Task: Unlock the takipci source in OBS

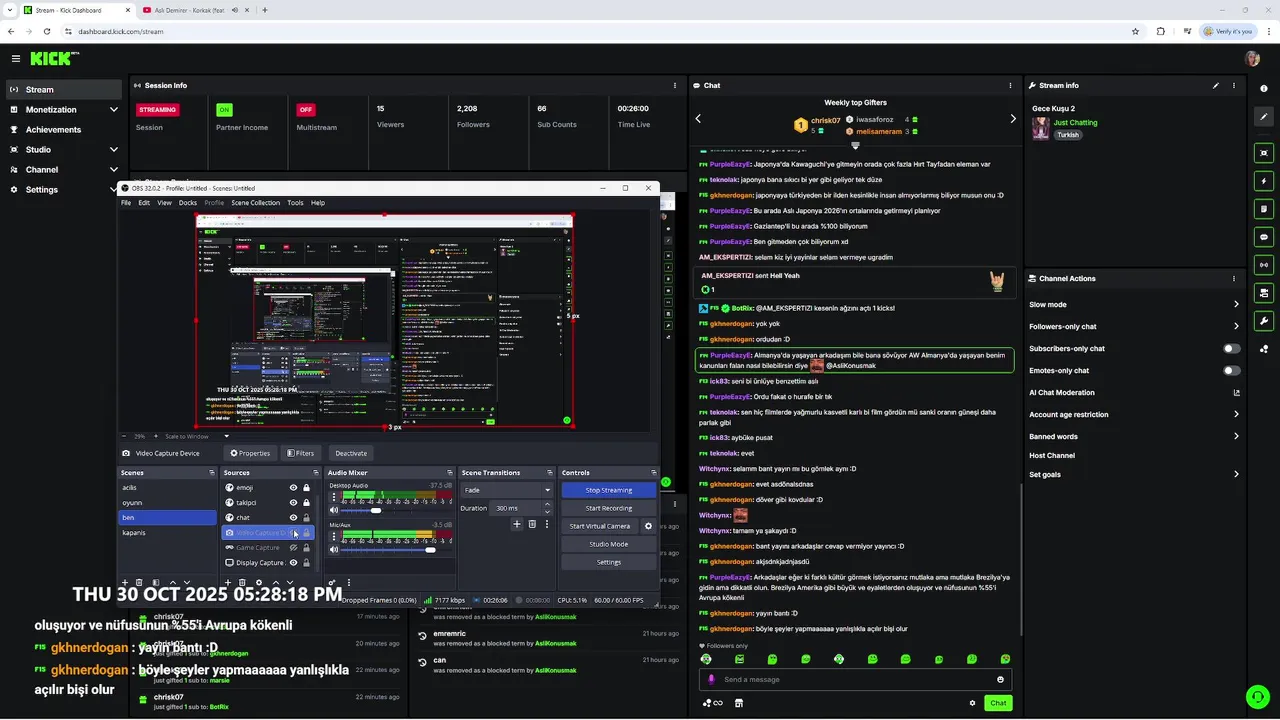Action: tap(306, 503)
